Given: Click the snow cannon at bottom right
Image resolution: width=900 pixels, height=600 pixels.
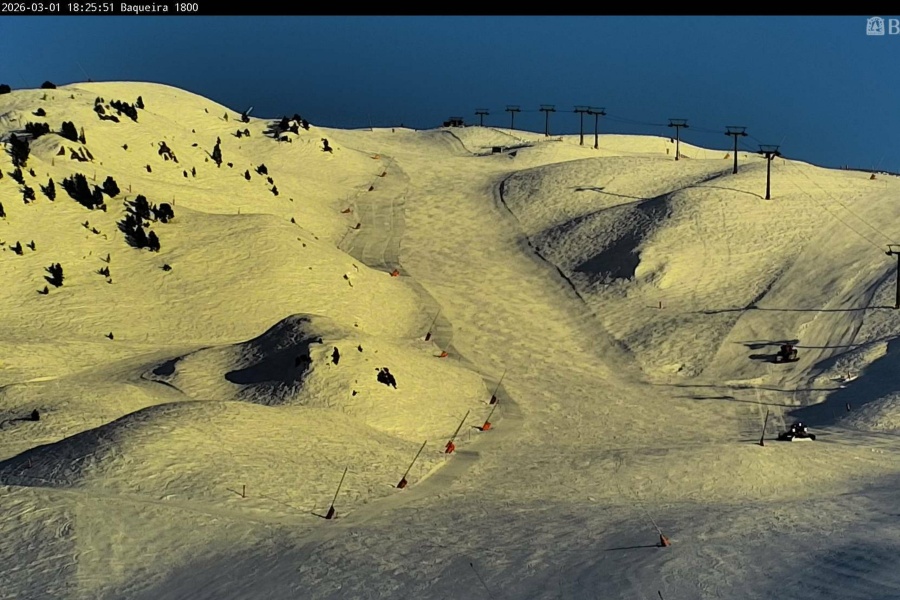Looking at the screenshot, I should click(x=662, y=540).
